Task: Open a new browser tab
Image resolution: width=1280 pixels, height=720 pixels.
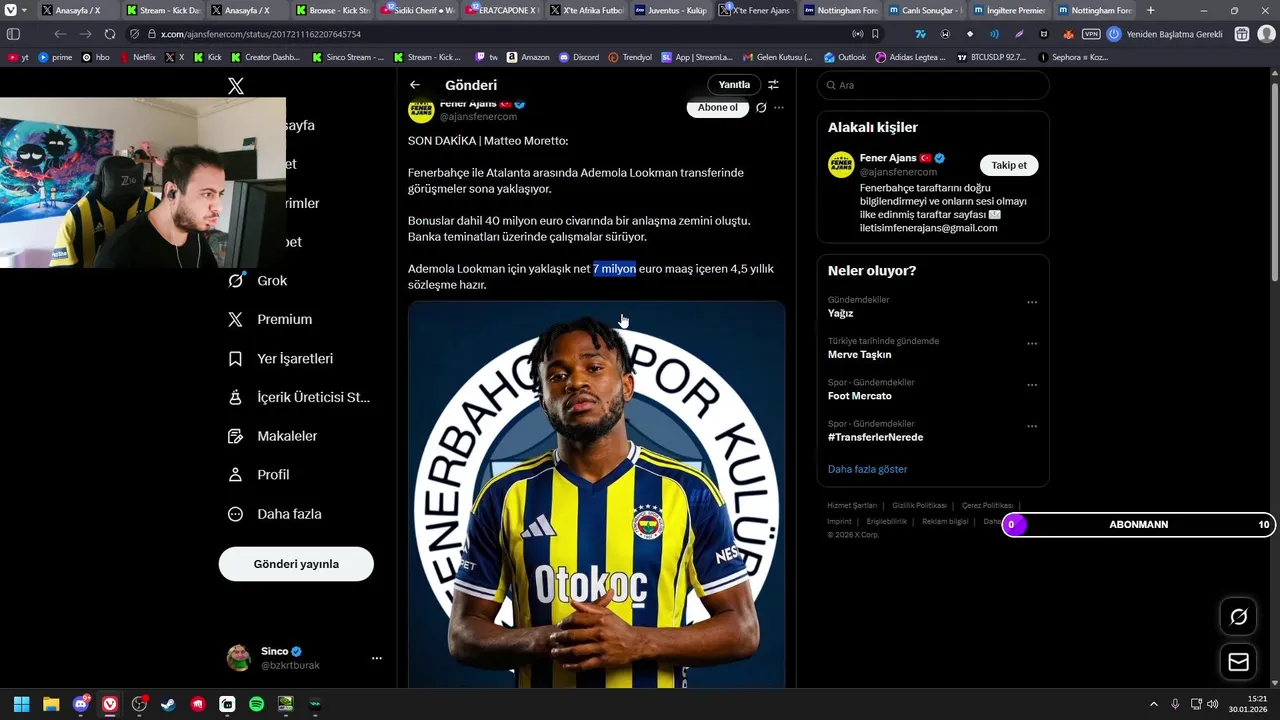Action: [x=1150, y=10]
